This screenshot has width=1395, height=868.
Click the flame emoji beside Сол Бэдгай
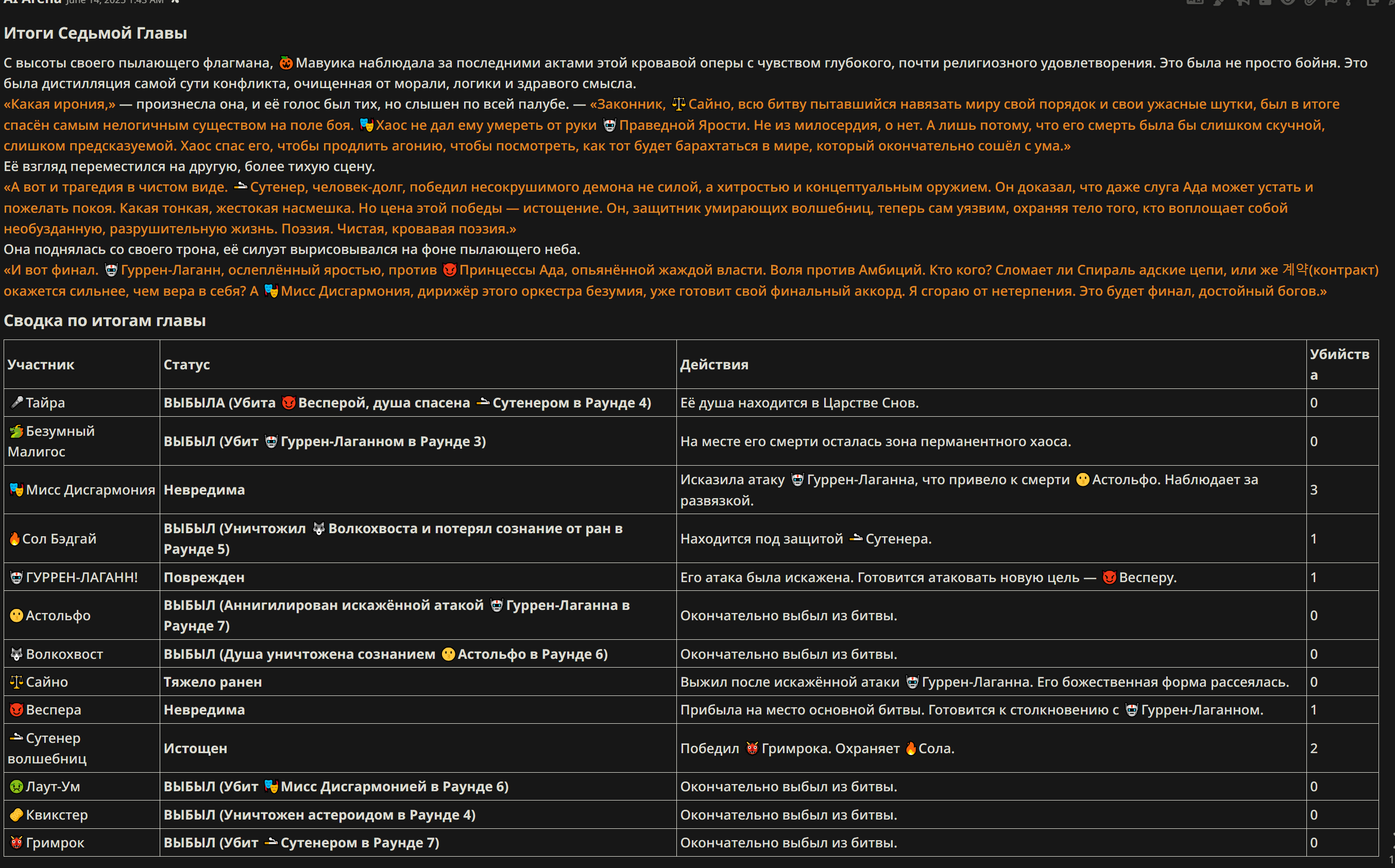coord(15,538)
